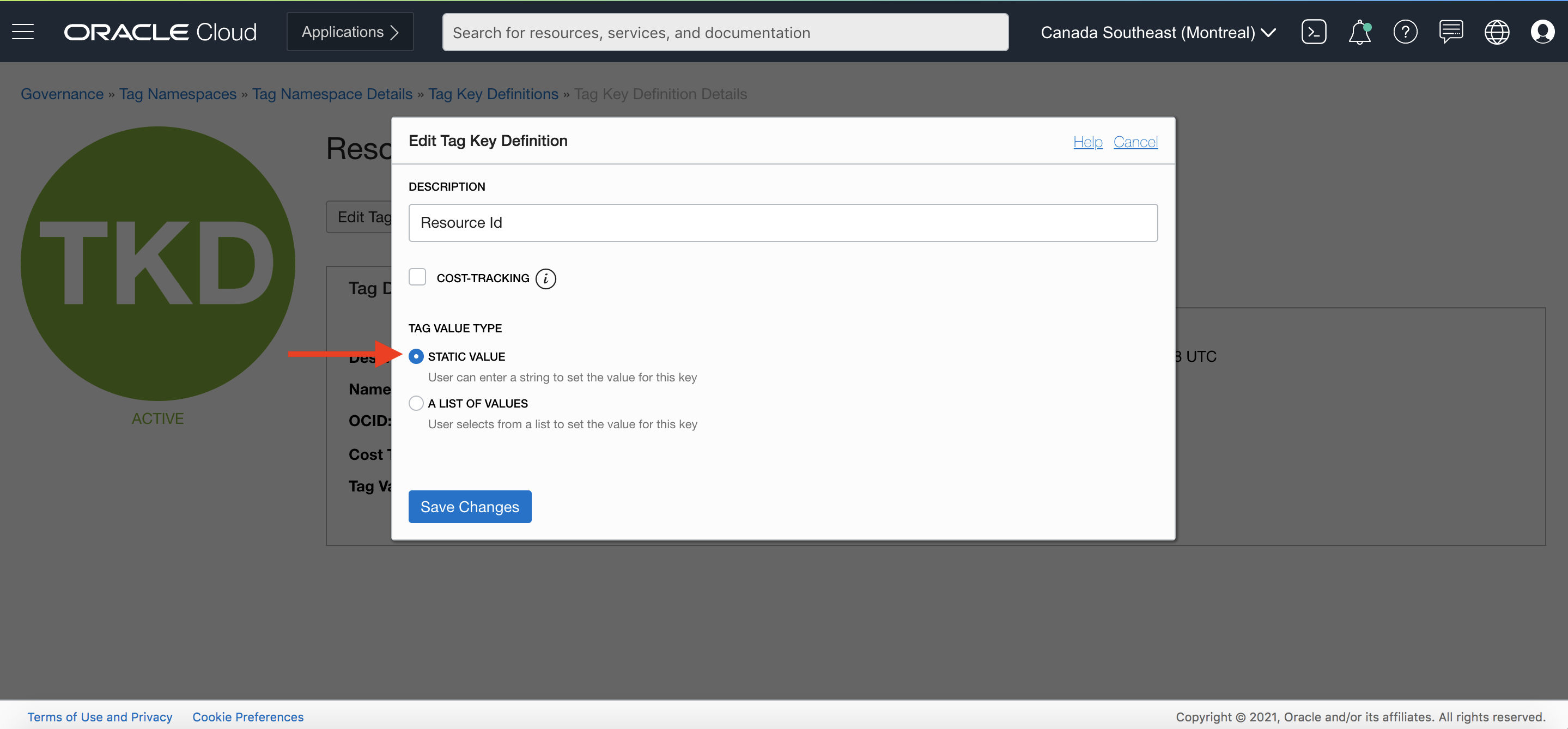Open the user profile avatar
This screenshot has width=1568, height=729.
point(1542,32)
